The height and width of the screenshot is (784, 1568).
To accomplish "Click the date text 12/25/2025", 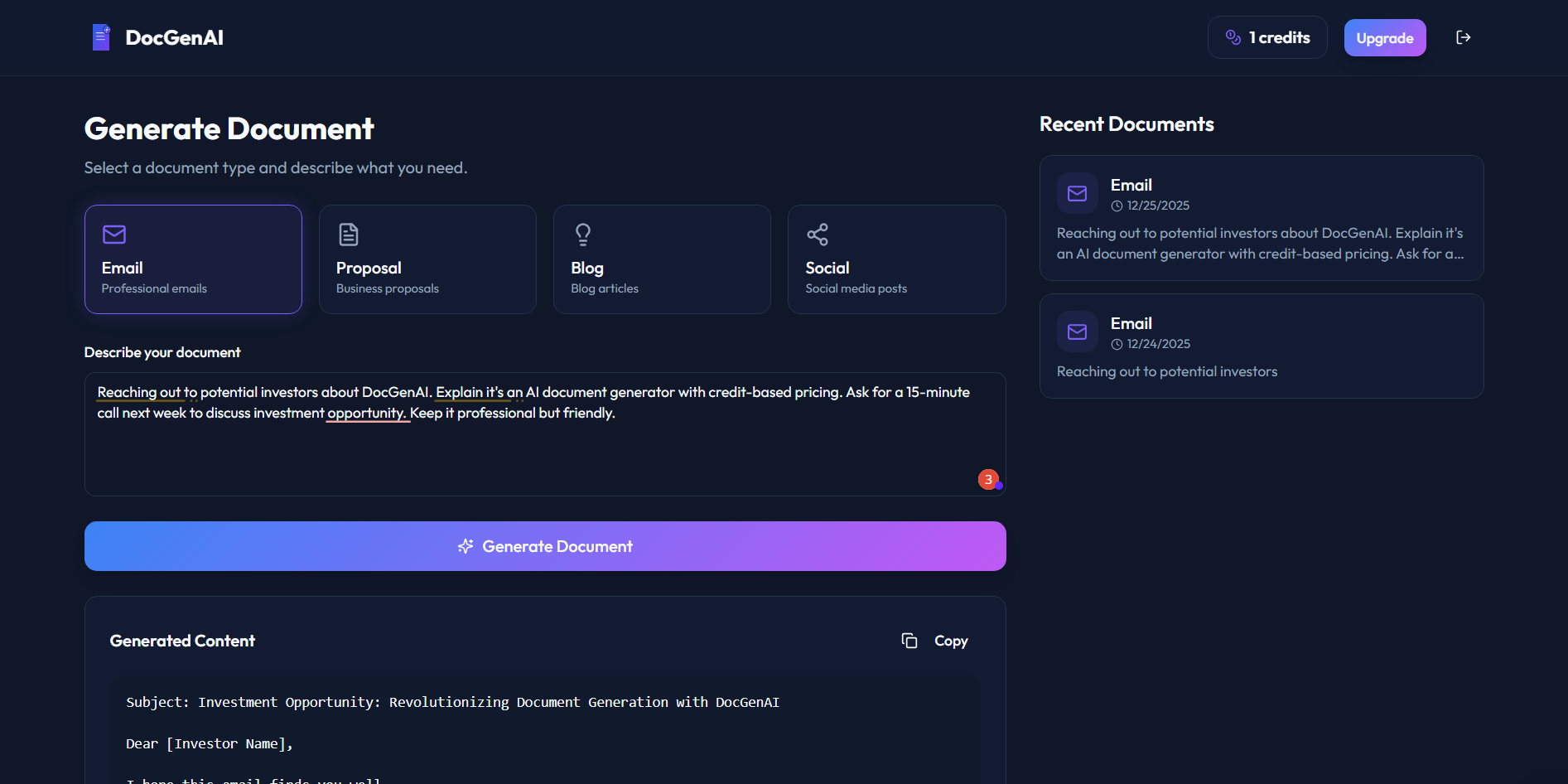I will 1158,206.
